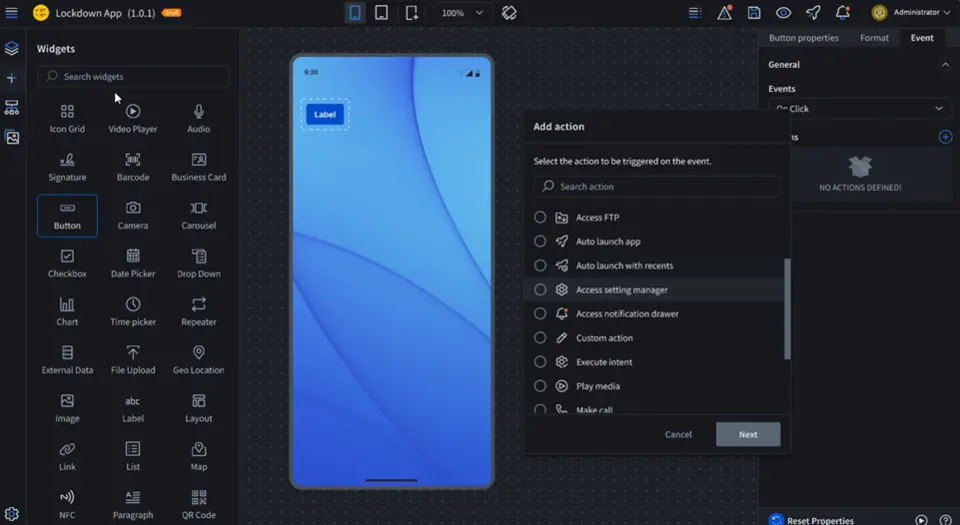
Task: Select the Barcode widget
Action: pos(133,166)
